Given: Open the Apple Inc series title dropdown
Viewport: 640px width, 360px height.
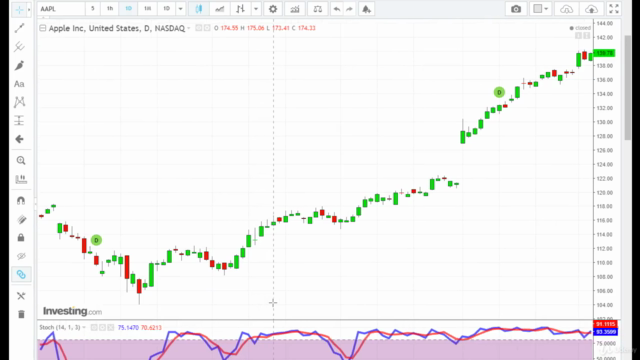Looking at the screenshot, I should click(189, 28).
